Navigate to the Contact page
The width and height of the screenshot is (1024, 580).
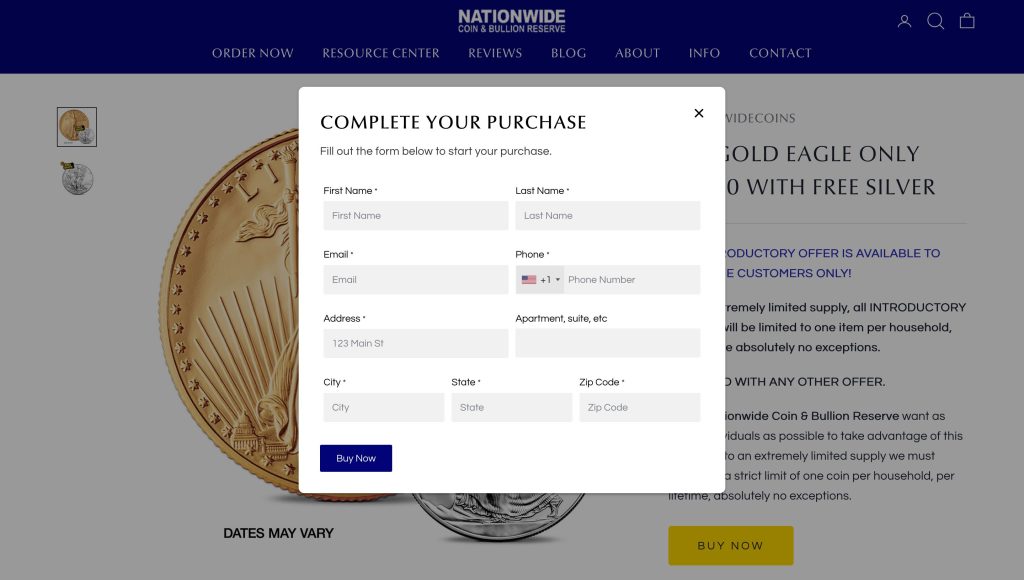point(780,53)
